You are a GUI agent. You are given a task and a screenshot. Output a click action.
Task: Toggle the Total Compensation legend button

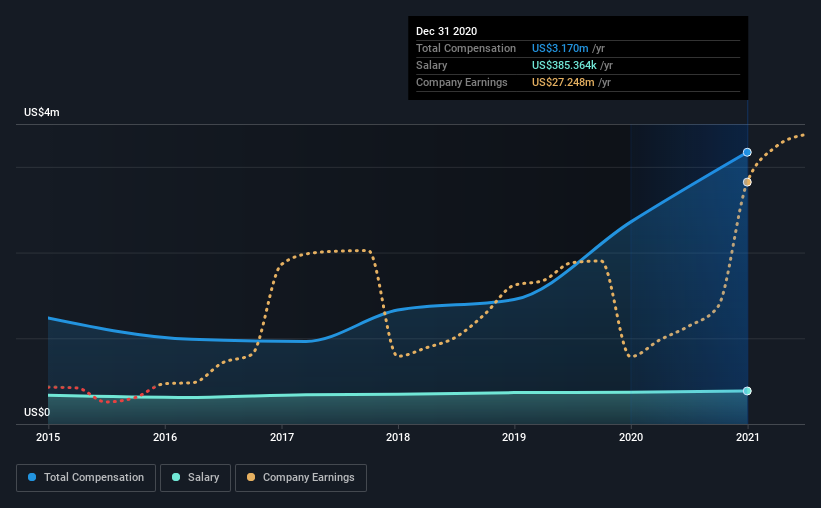coord(86,478)
